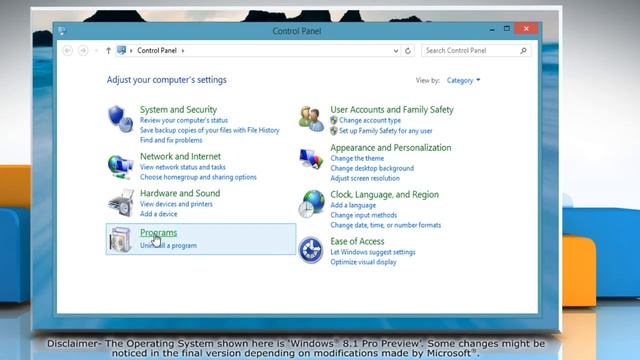Refresh the Control Panel view
This screenshot has width=640, height=360.
[x=408, y=51]
